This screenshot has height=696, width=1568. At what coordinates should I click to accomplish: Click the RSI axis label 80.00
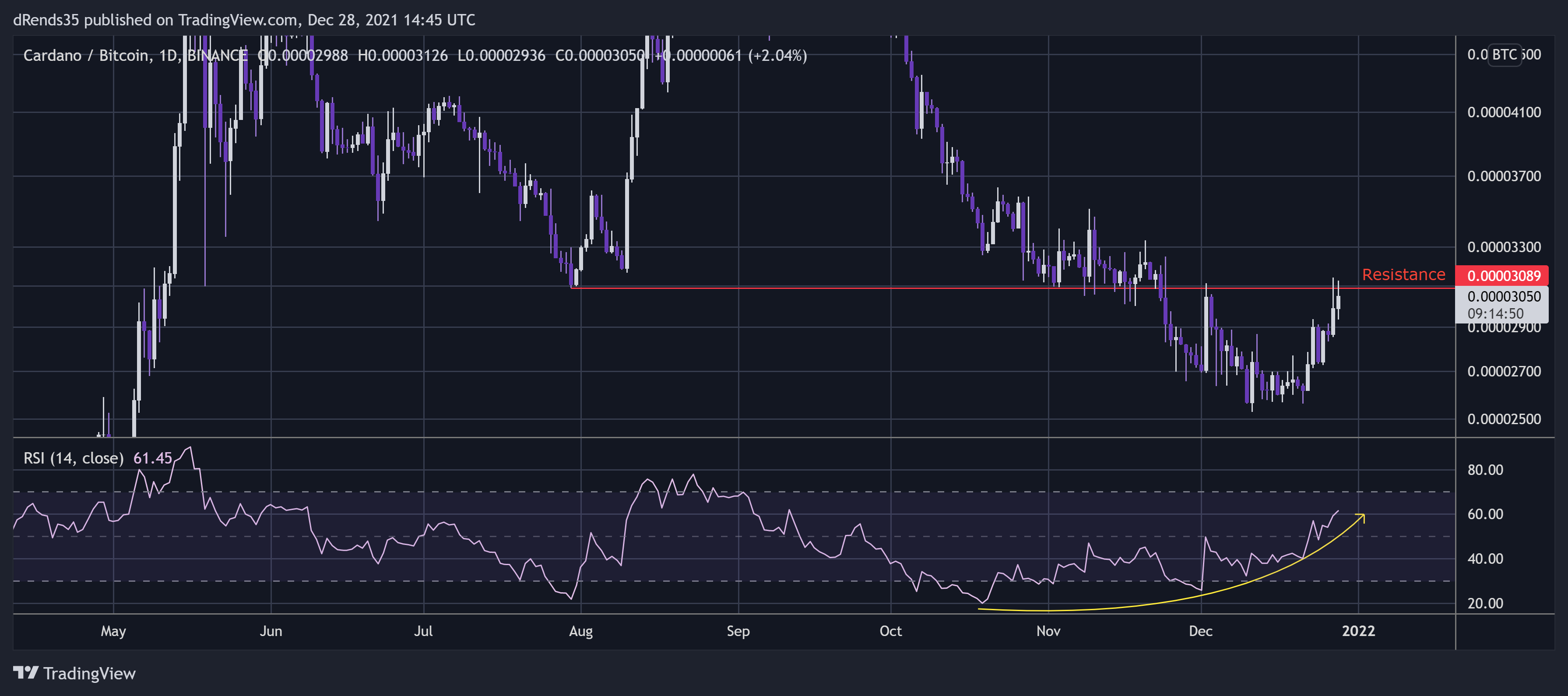1484,470
